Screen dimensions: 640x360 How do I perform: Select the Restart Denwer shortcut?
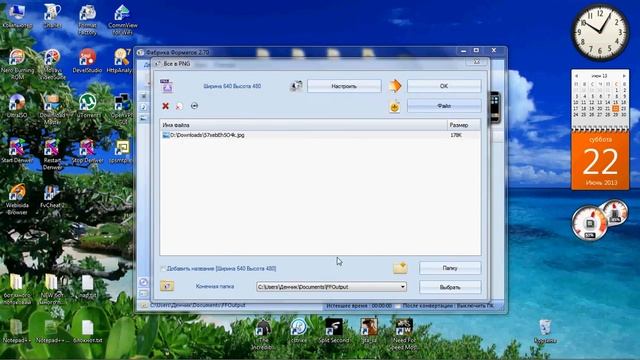(x=52, y=154)
